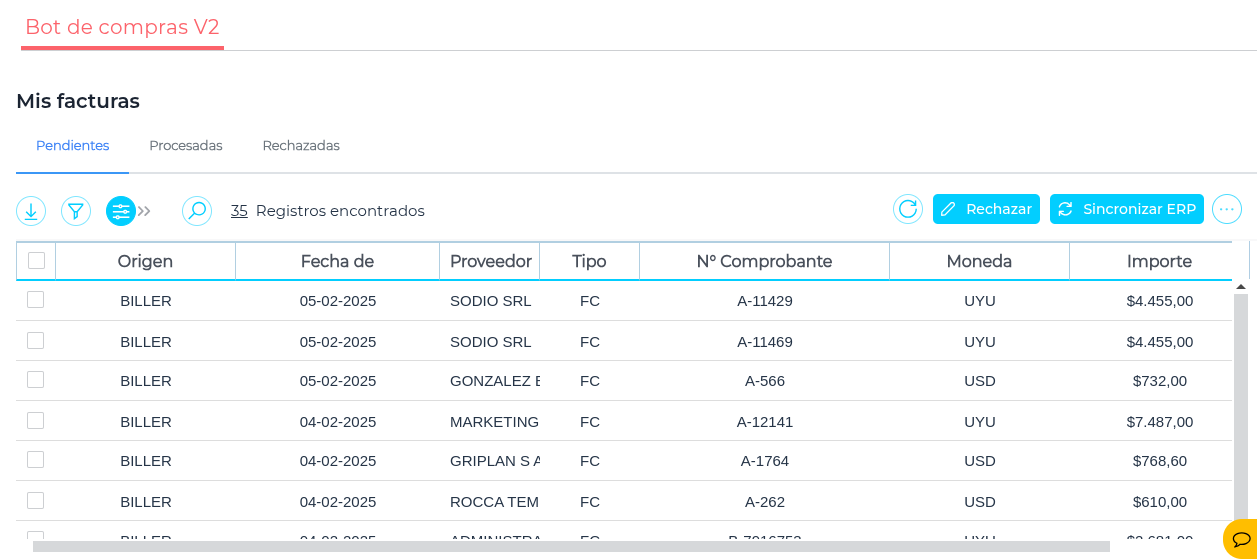This screenshot has width=1257, height=559.
Task: Toggle the select-all header checkbox
Action: tap(36, 261)
